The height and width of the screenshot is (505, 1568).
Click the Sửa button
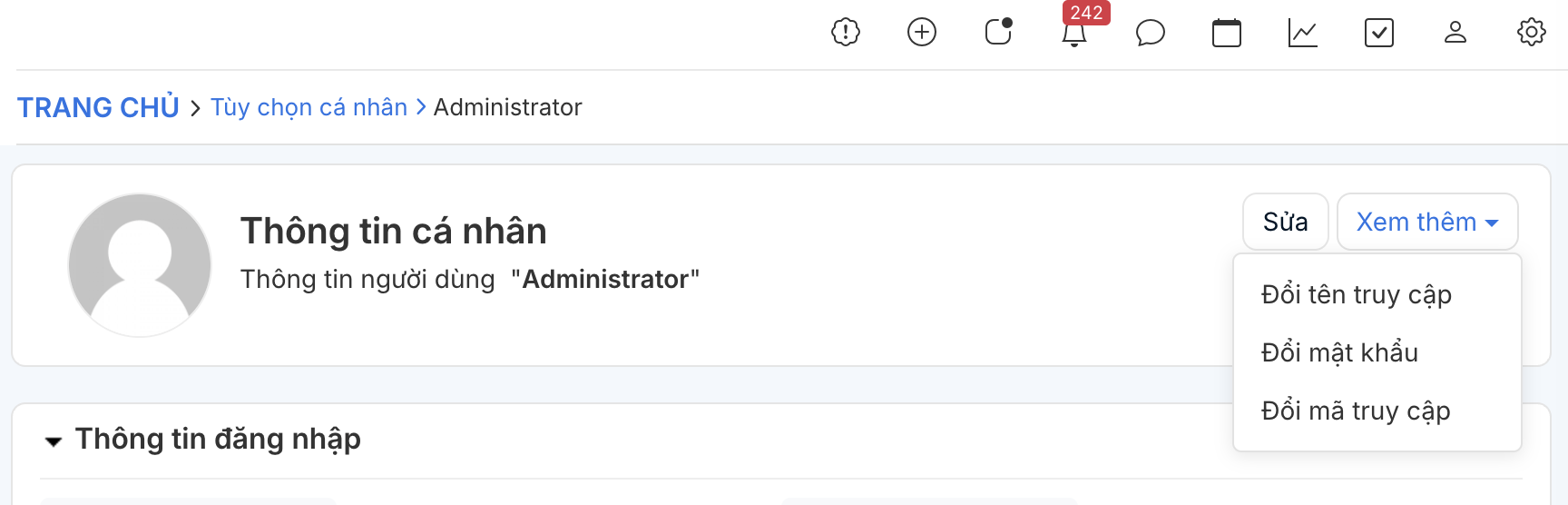tap(1286, 222)
